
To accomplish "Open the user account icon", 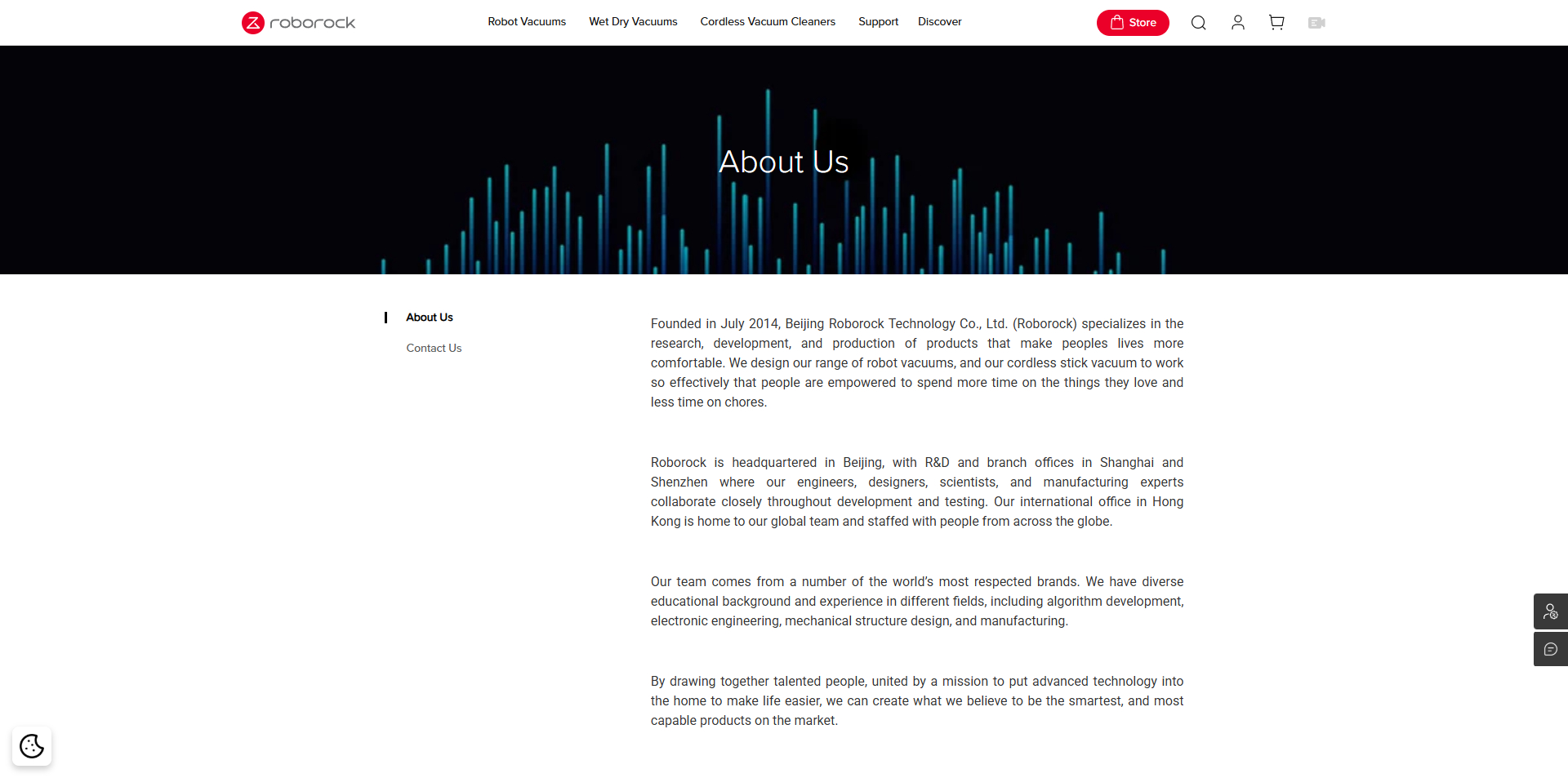I will (1237, 23).
